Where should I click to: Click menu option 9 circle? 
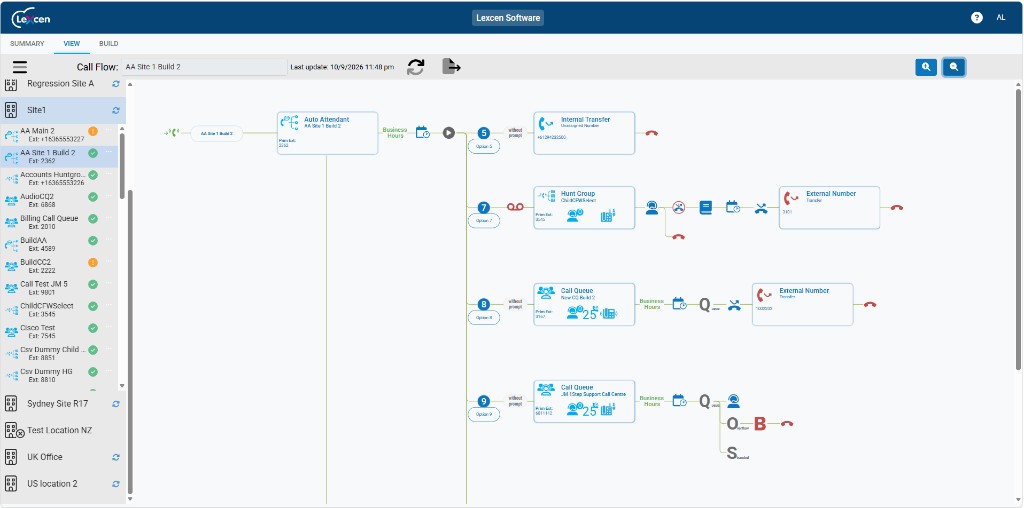coord(483,401)
